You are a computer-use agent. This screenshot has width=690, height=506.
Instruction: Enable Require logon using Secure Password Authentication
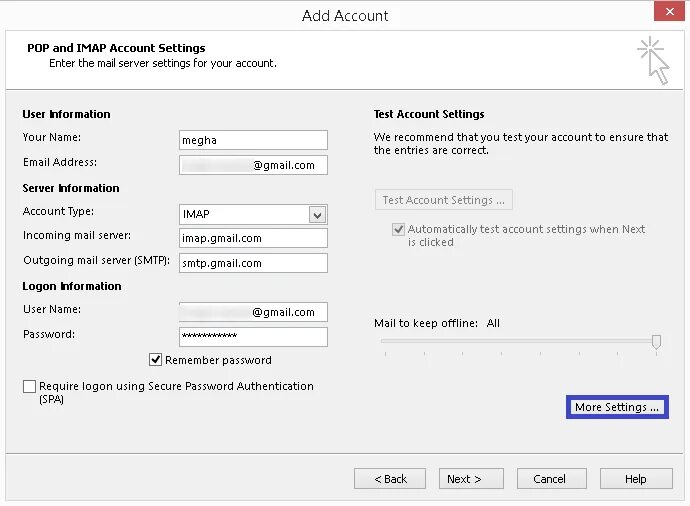[30, 386]
